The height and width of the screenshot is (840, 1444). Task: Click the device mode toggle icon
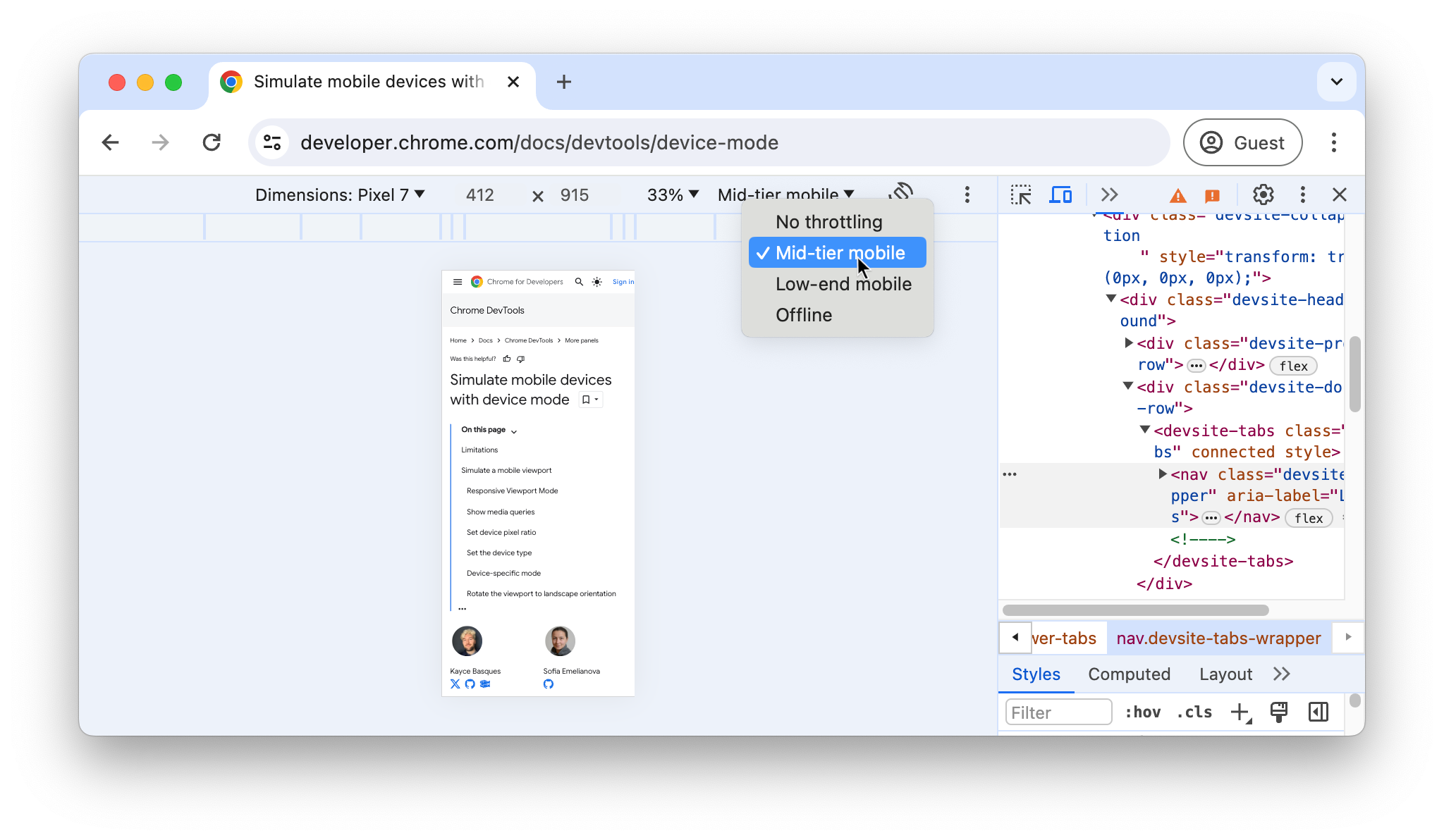point(1060,195)
